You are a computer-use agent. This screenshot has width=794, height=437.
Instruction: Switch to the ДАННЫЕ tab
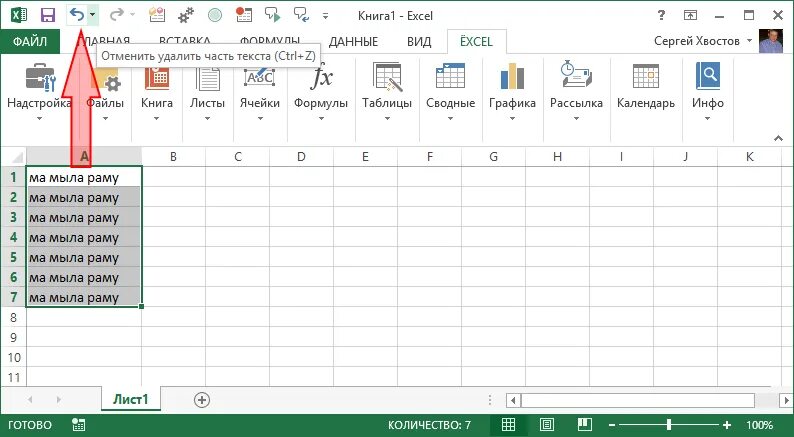point(353,42)
